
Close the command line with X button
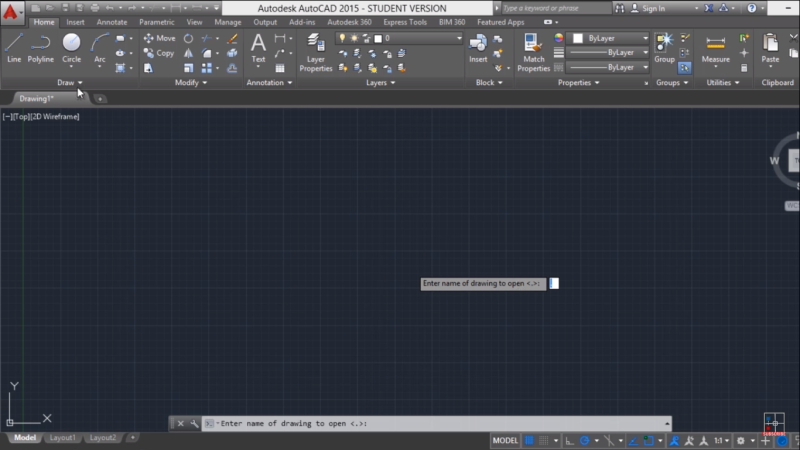[x=181, y=423]
